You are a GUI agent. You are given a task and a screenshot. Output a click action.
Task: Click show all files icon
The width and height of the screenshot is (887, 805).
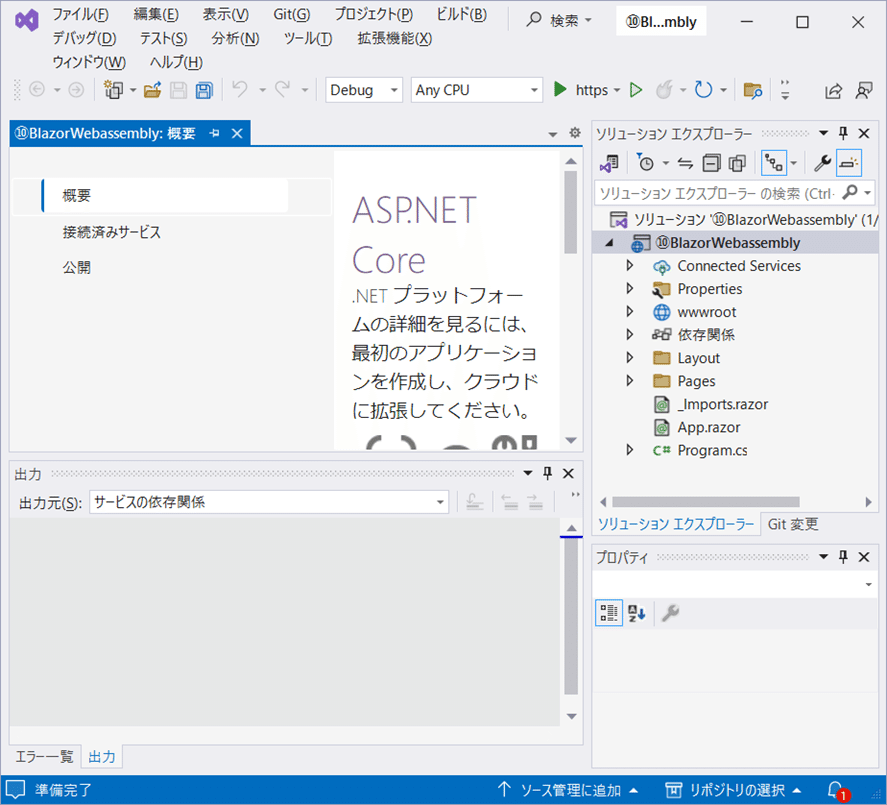point(738,163)
